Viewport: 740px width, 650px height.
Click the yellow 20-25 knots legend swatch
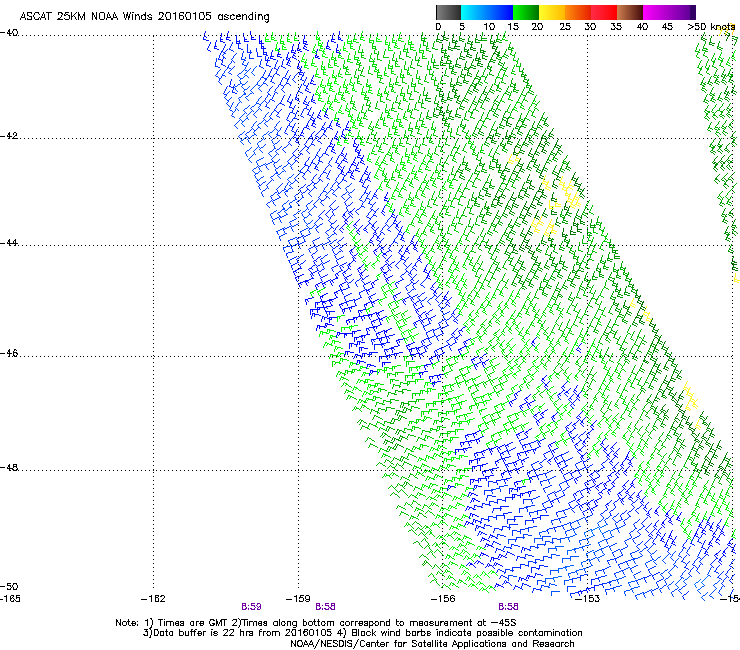coord(552,12)
